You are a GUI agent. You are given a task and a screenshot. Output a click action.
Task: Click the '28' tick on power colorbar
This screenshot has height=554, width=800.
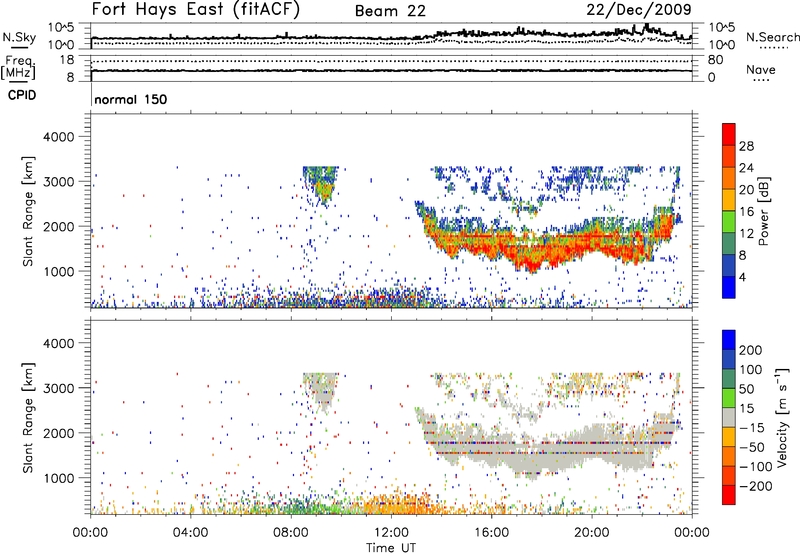click(746, 146)
